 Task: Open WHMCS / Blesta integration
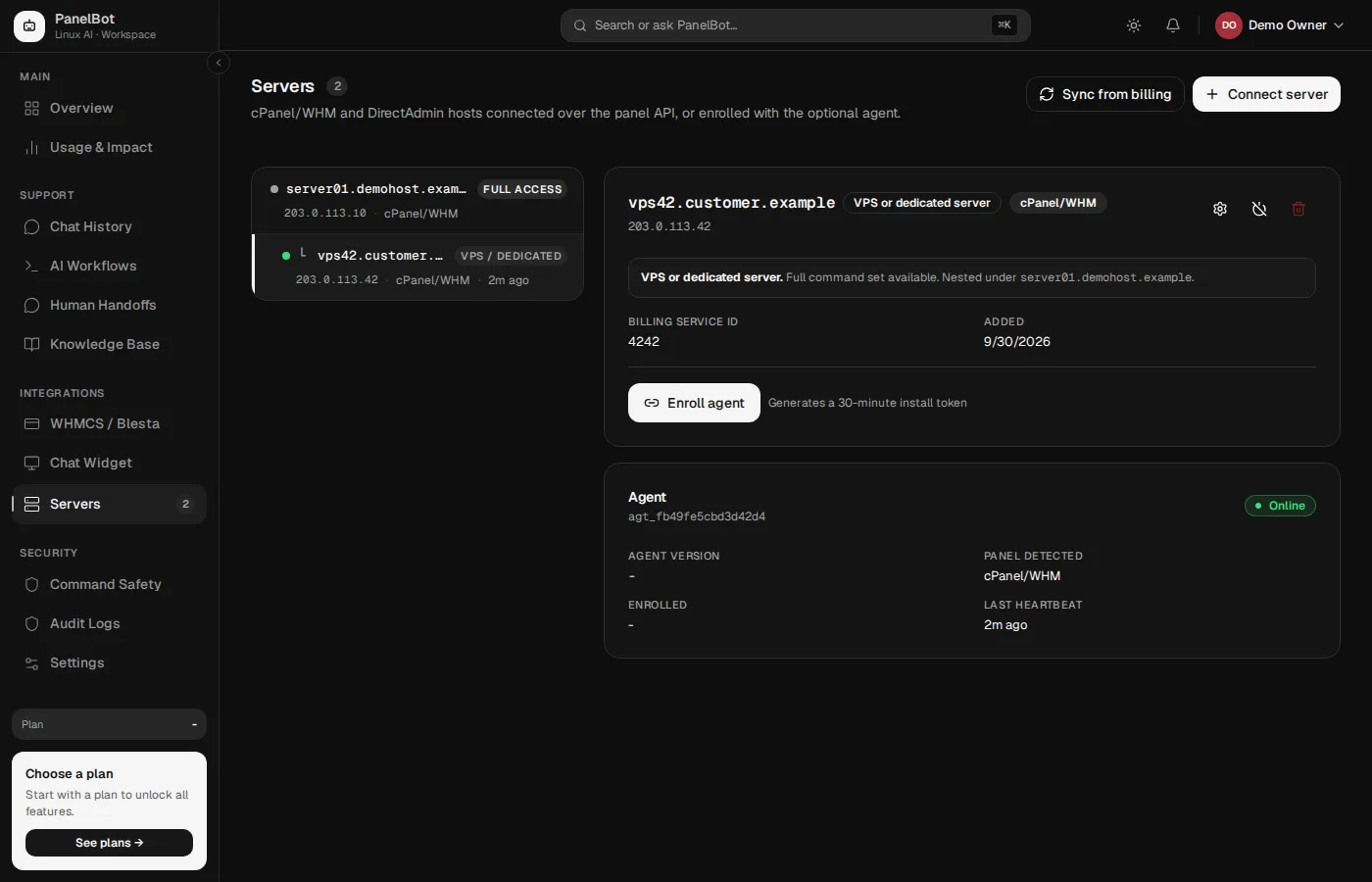(x=109, y=423)
